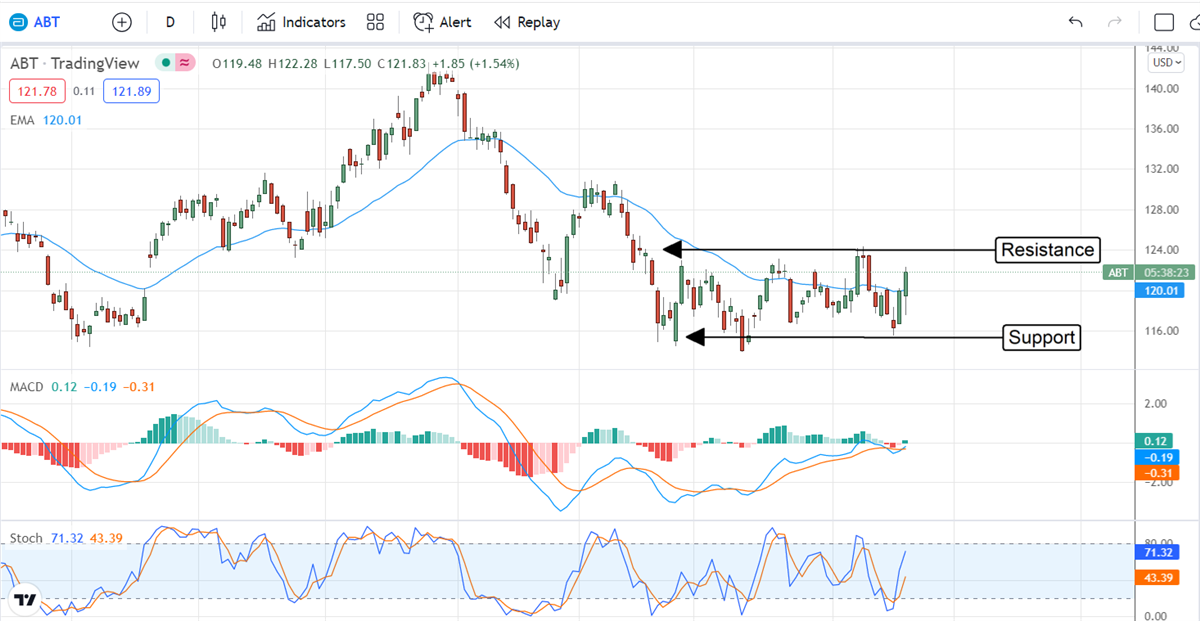This screenshot has width=1200, height=621.
Task: Click the O119.48 open value in legend
Action: click(238, 63)
